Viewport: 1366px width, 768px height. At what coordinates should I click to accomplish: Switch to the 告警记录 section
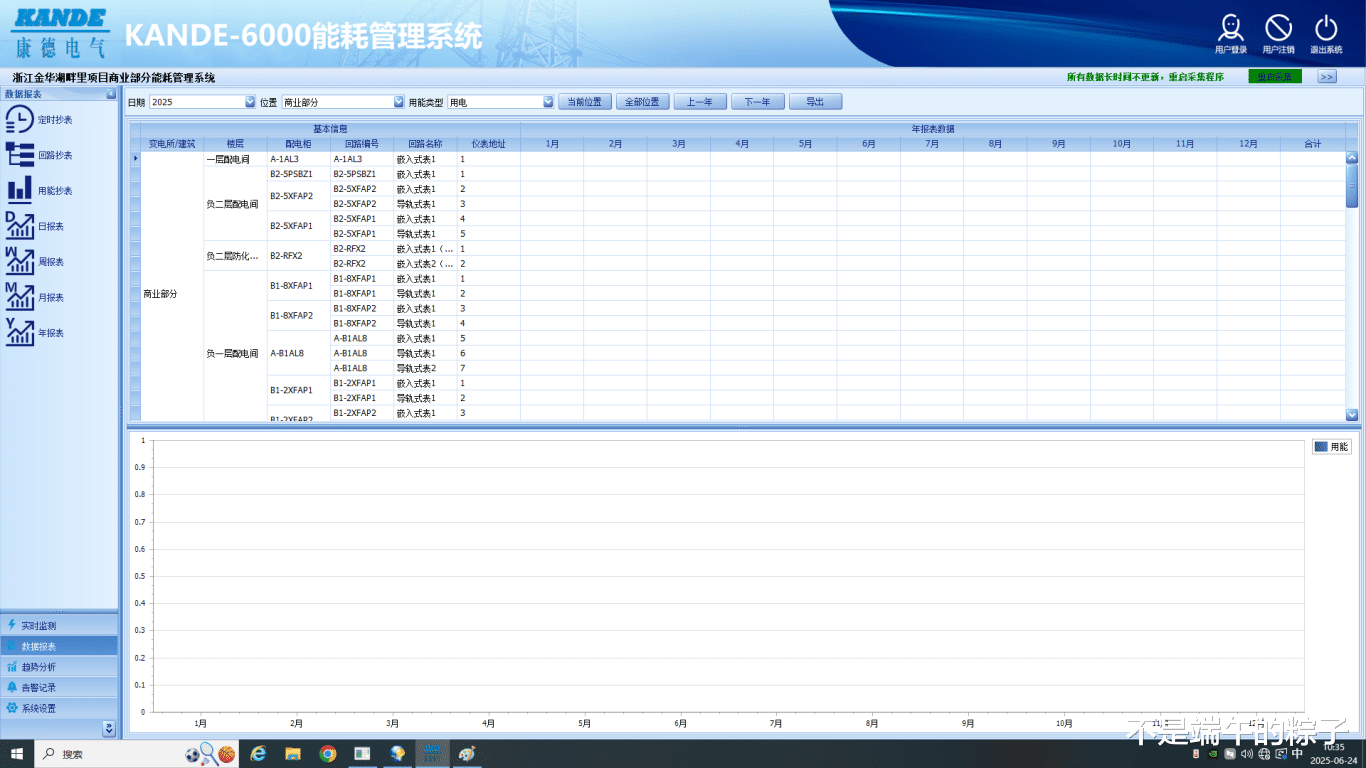59,688
